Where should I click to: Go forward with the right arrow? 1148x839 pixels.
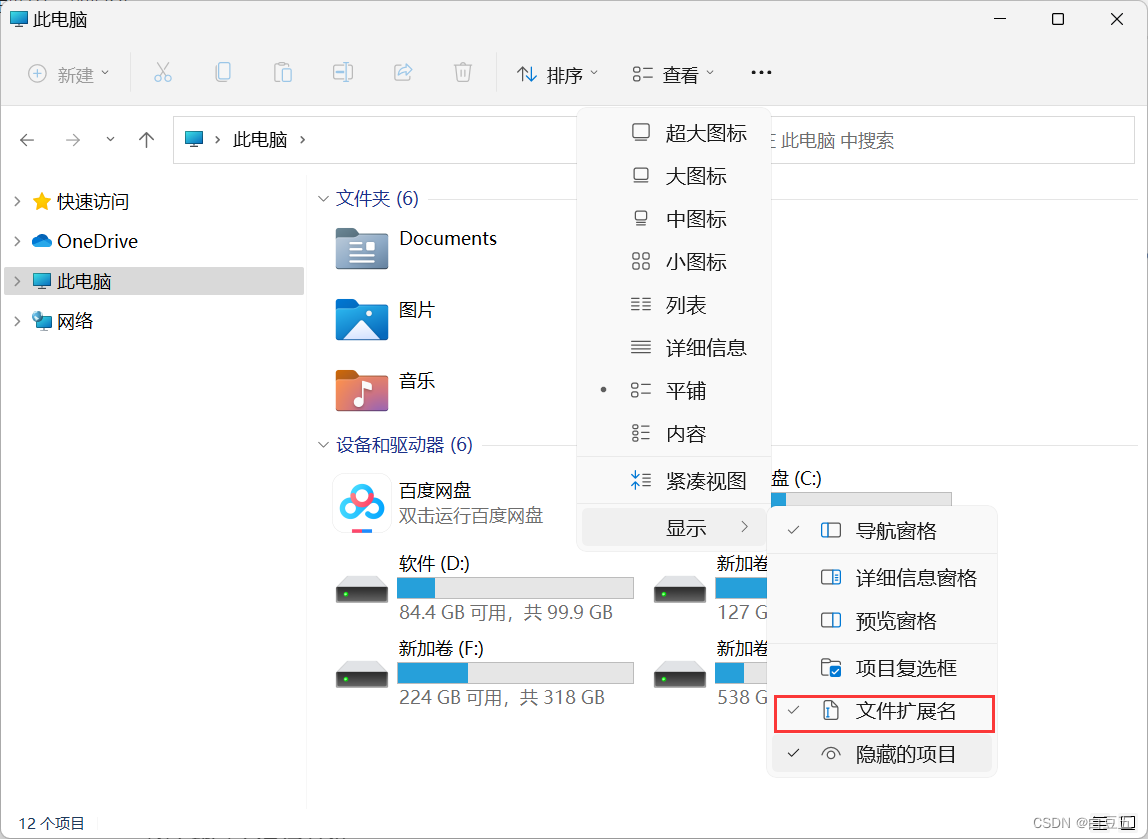point(72,140)
